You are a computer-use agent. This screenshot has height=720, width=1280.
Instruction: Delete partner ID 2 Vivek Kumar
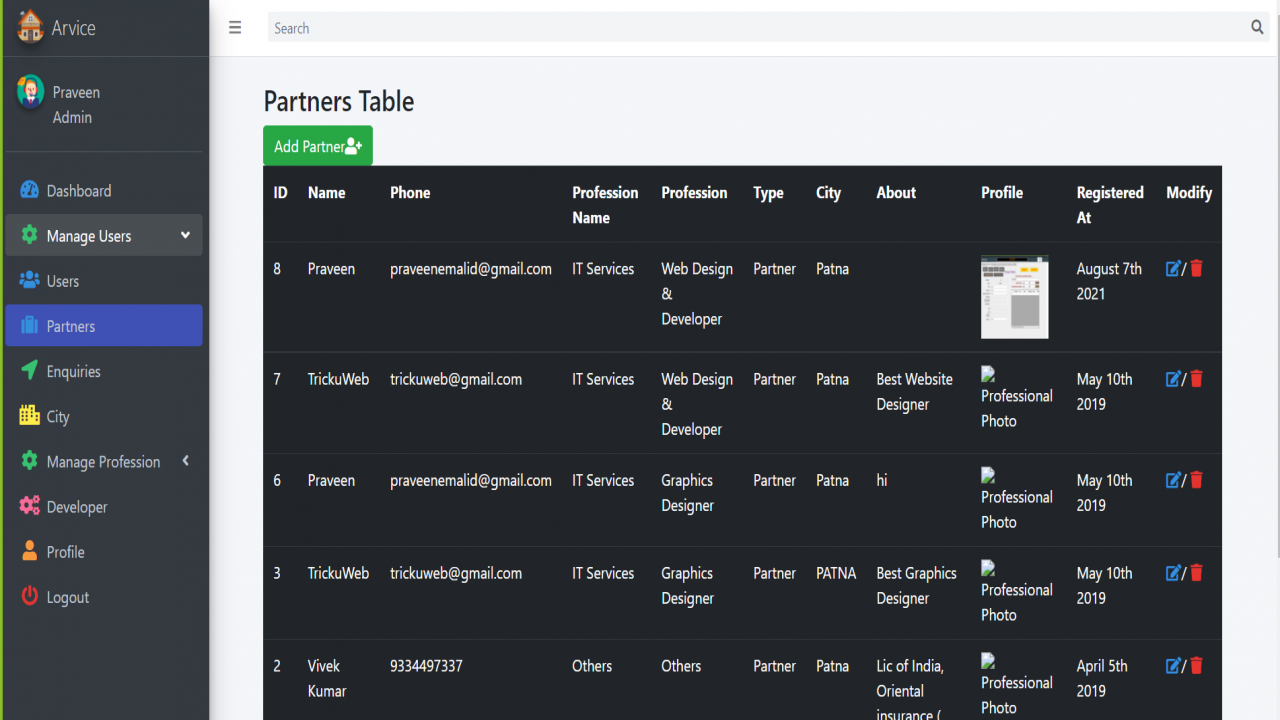[1196, 665]
